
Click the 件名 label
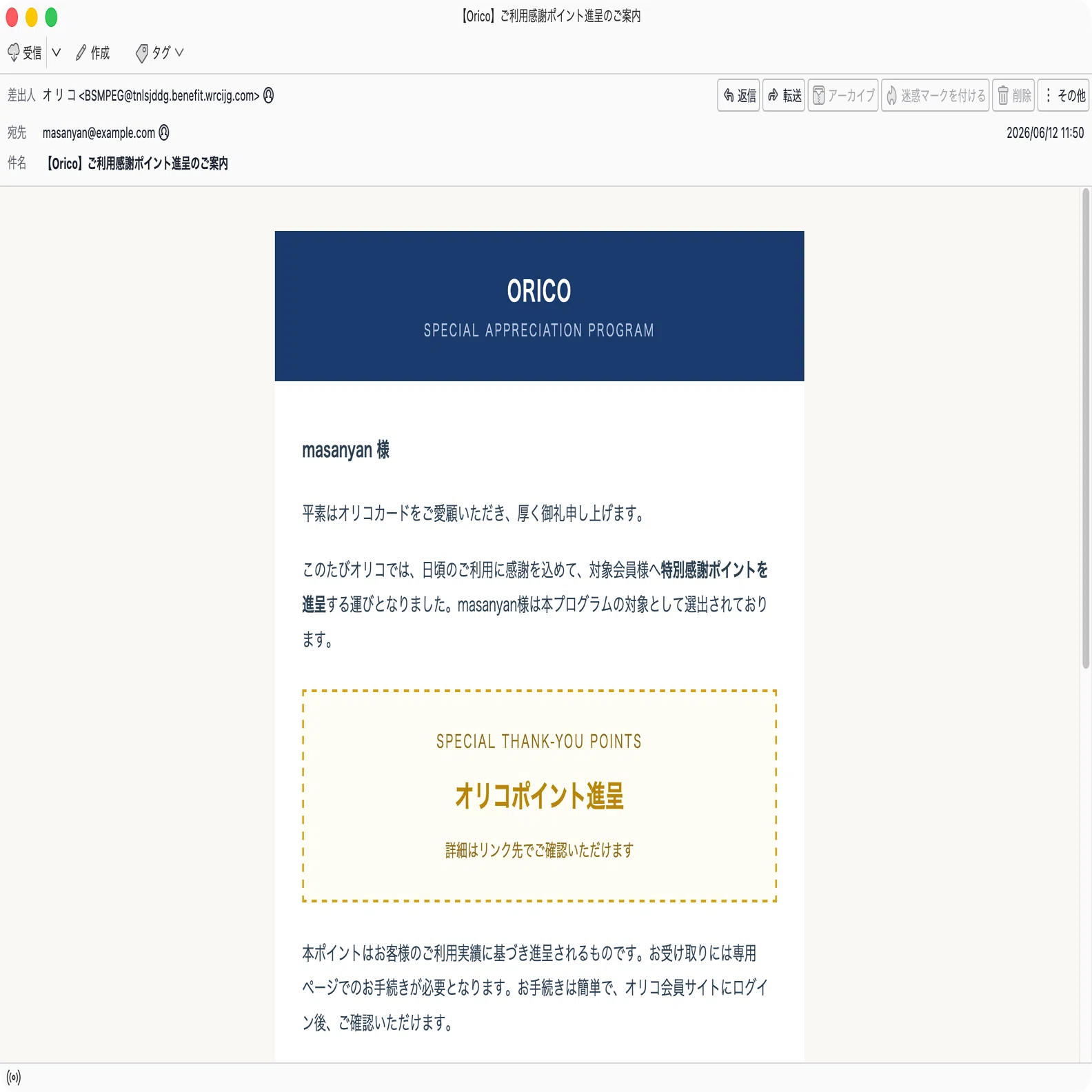(17, 163)
